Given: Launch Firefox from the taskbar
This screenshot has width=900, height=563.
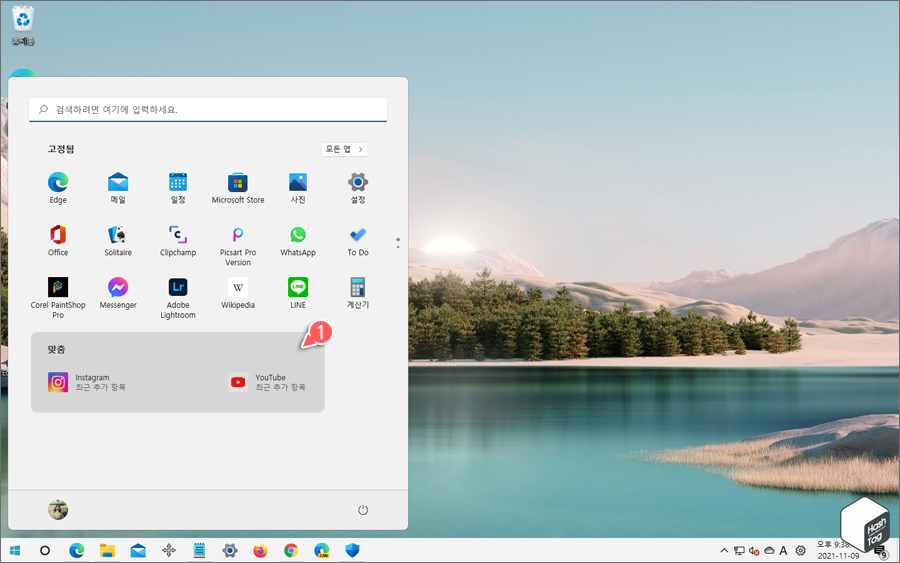Looking at the screenshot, I should tap(261, 551).
